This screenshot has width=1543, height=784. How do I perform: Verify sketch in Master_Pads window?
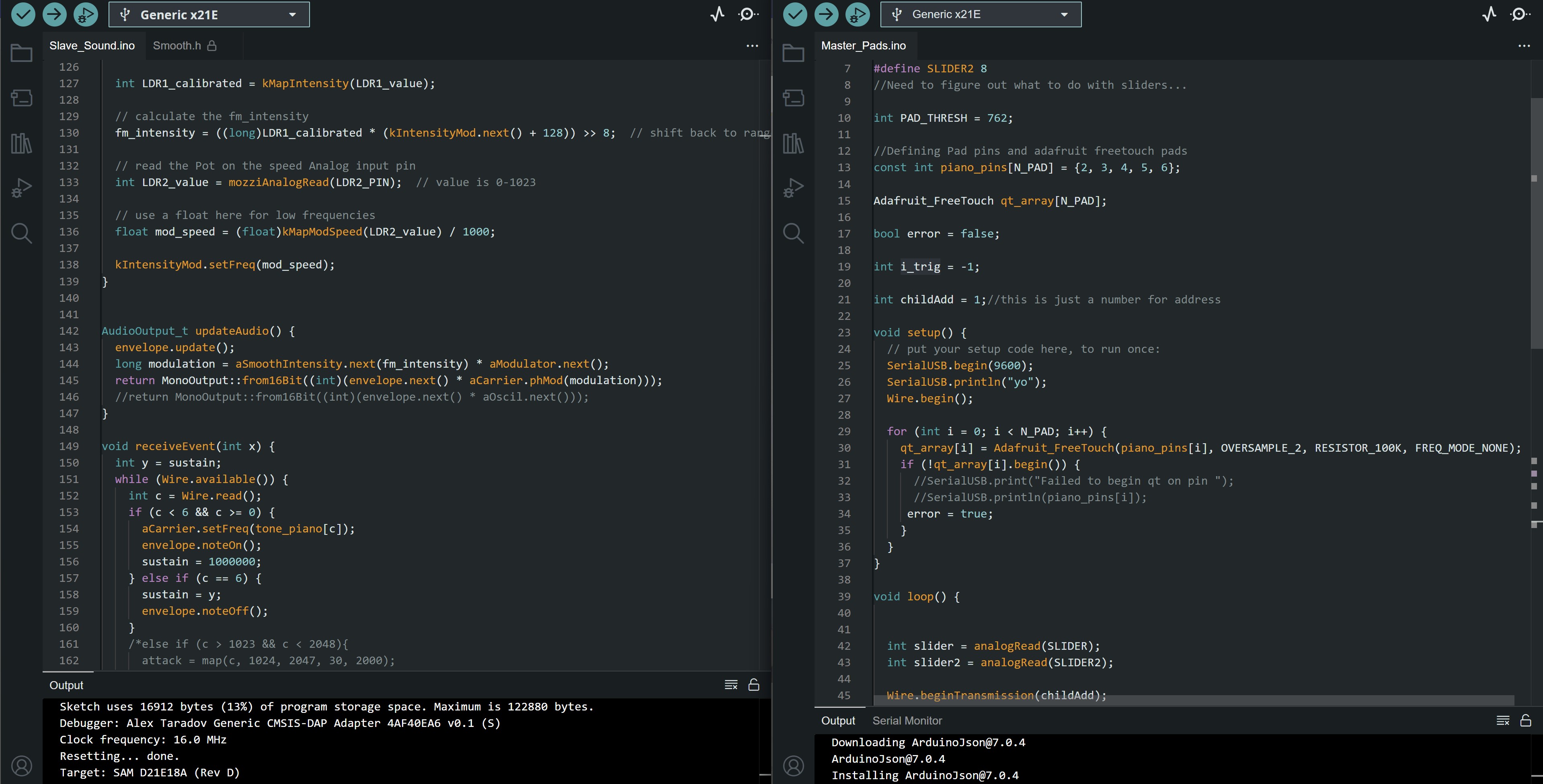[x=795, y=14]
